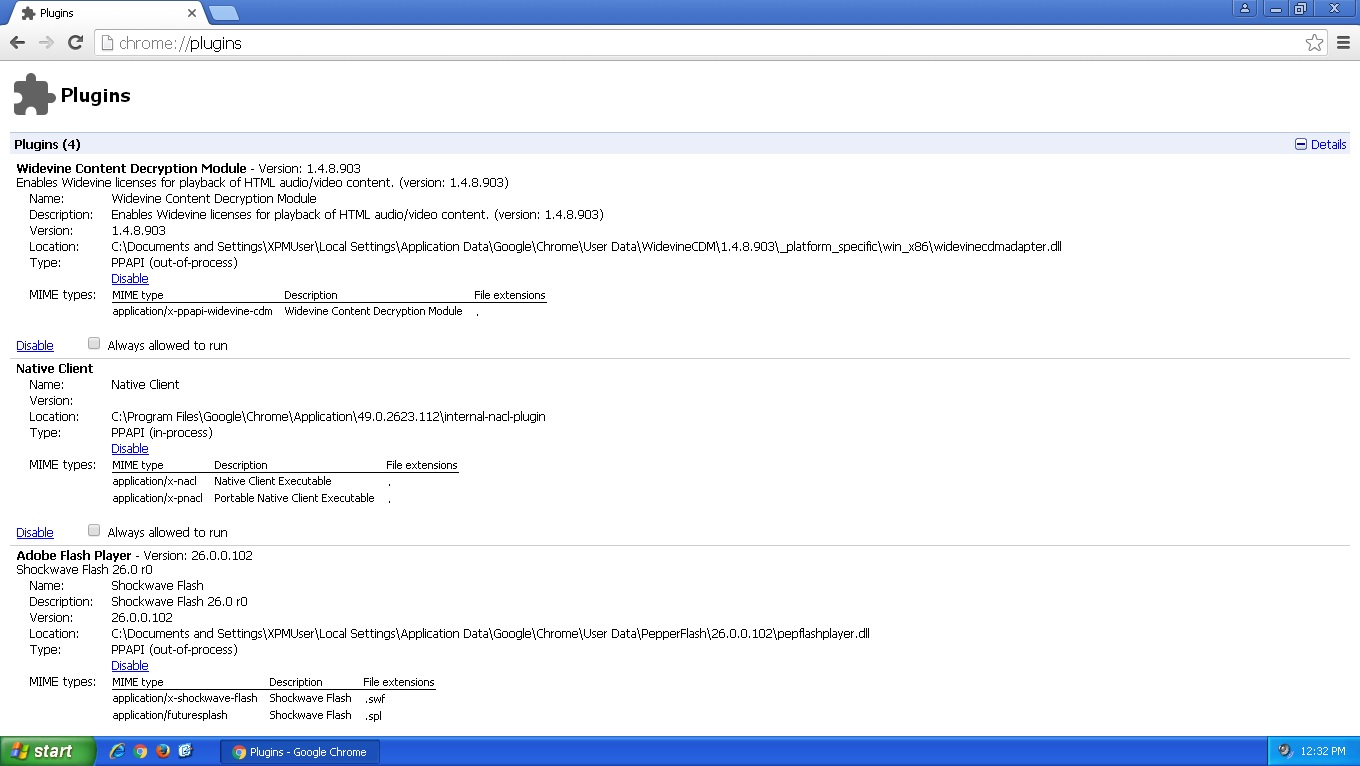Open a new tab with the new-tab button

223,13
